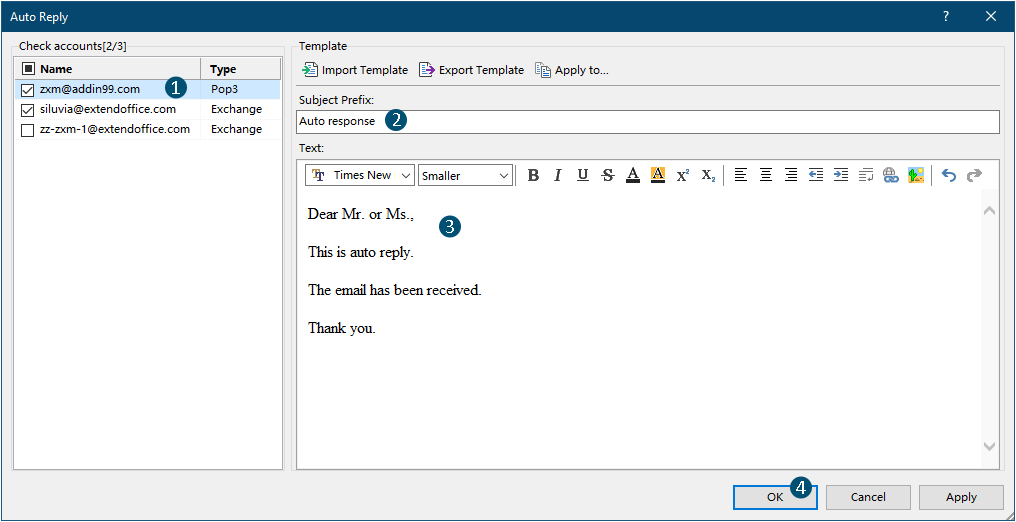1016x522 pixels.
Task: Insert a hyperlink using the link icon
Action: click(890, 175)
